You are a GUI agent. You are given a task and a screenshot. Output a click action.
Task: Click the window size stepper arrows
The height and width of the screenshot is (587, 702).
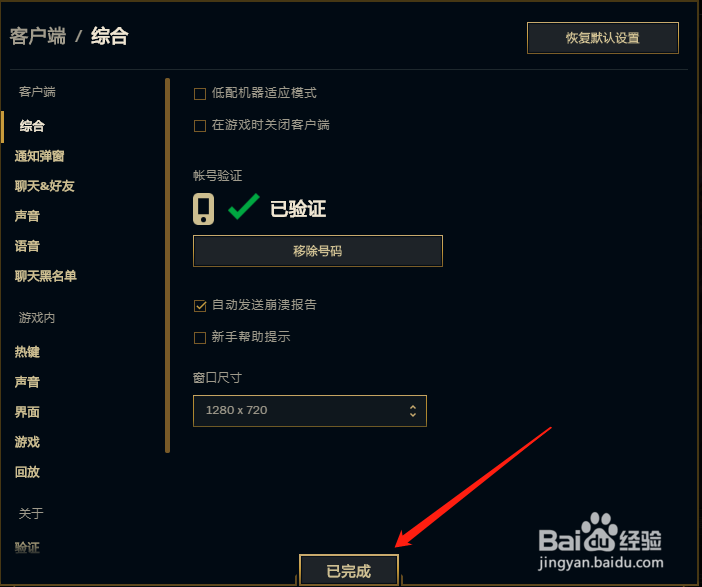click(x=413, y=411)
